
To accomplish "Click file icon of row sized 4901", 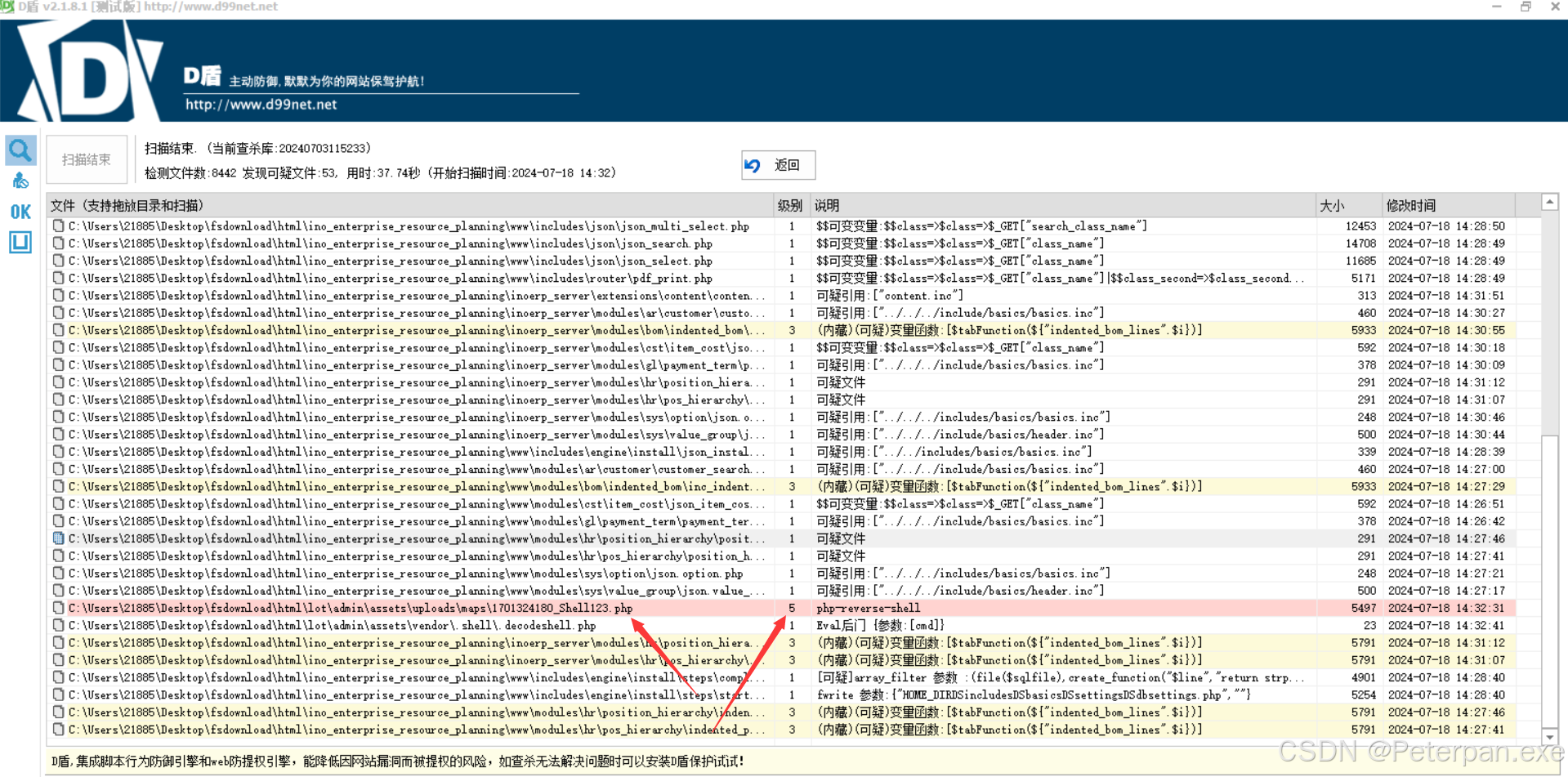I will click(58, 677).
